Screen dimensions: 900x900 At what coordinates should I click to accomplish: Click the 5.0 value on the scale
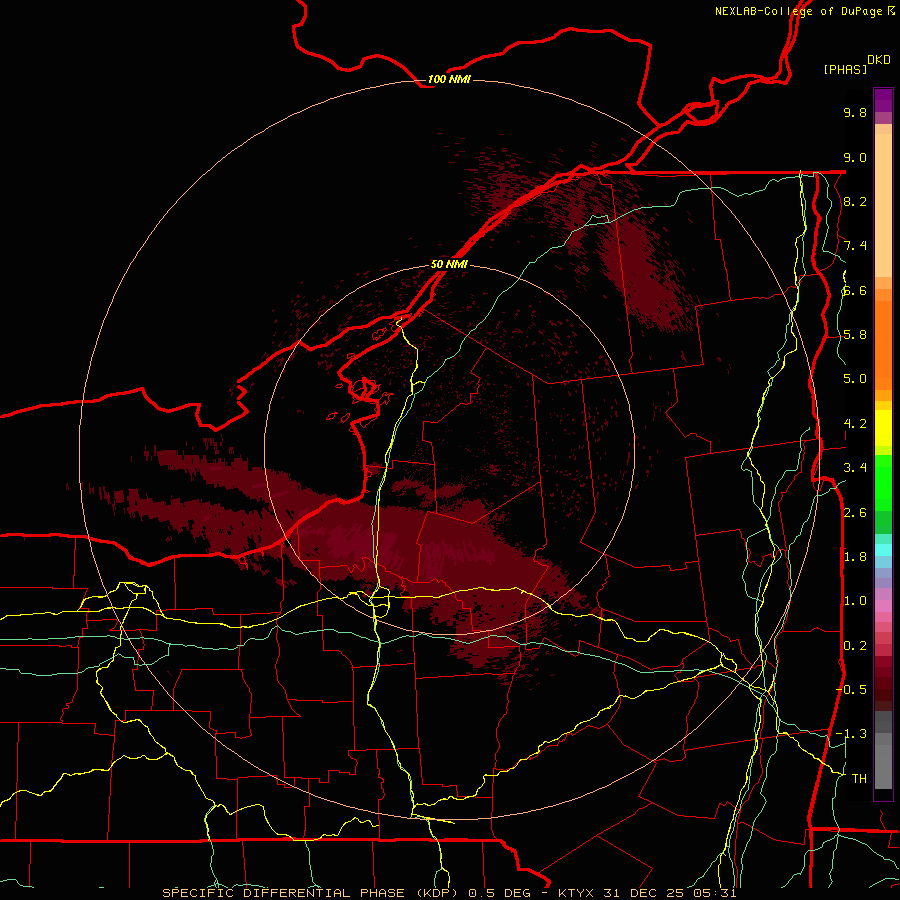[855, 379]
